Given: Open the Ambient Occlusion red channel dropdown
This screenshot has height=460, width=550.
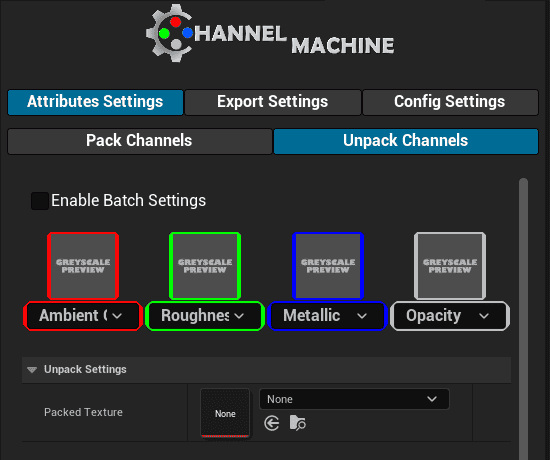Looking at the screenshot, I should pyautogui.click(x=83, y=316).
